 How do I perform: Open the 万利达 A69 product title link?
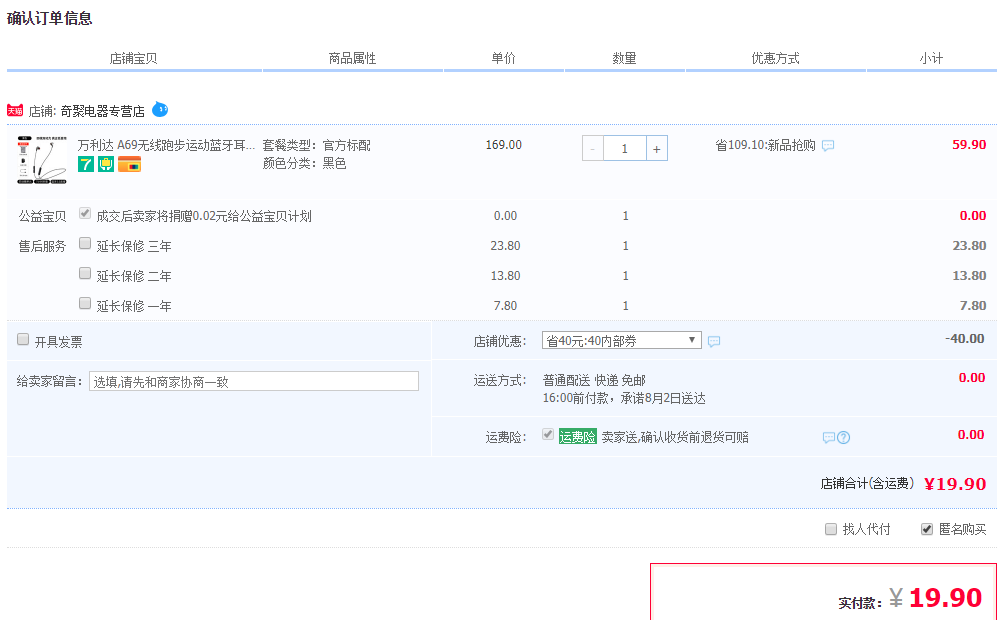(166, 145)
